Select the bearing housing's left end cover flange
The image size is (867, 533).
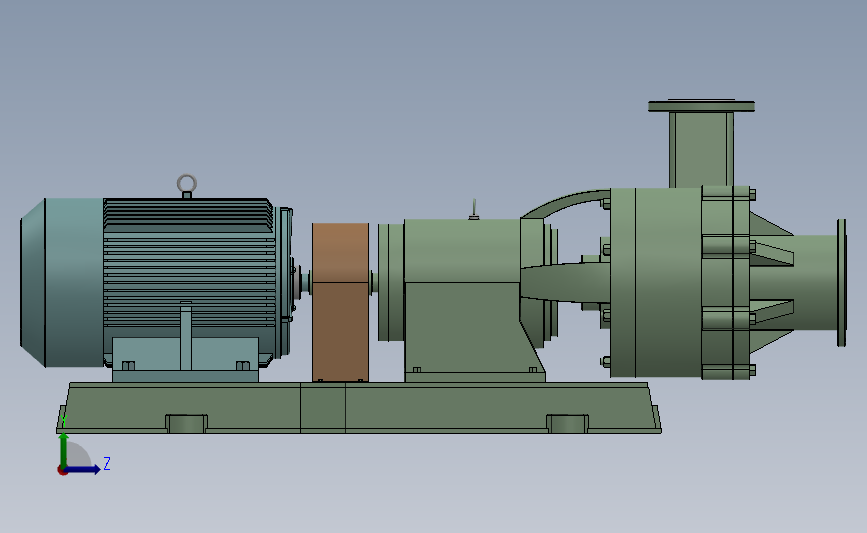tap(391, 282)
